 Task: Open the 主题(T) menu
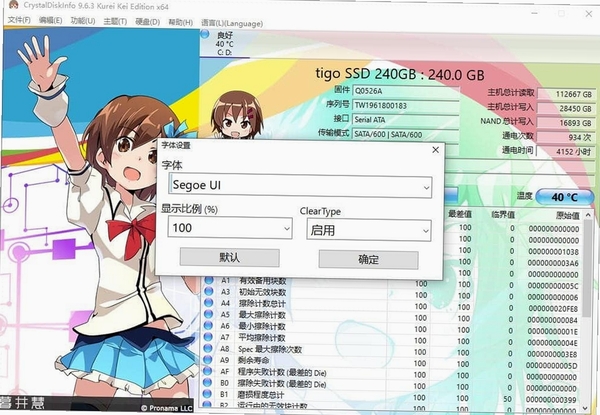[x=115, y=21]
